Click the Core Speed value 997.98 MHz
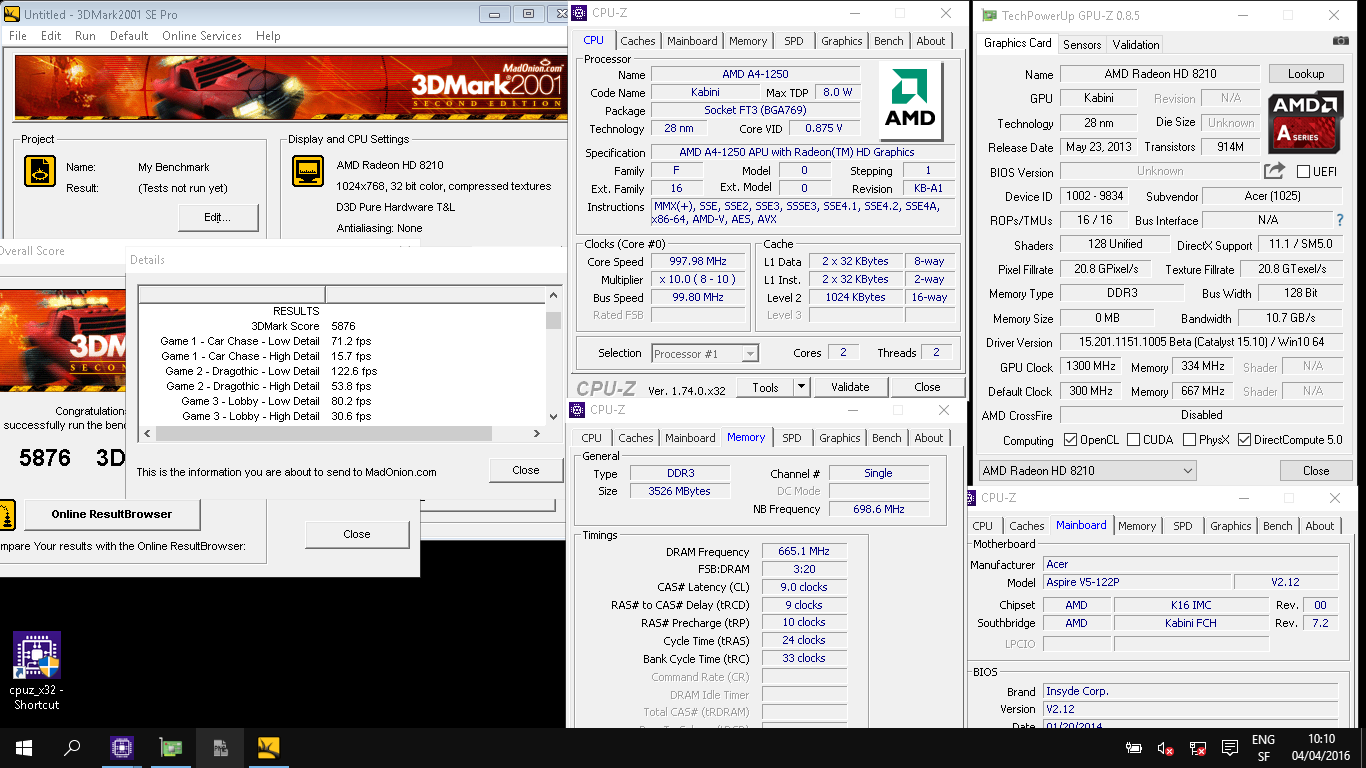Screen dimensions: 1366x768 pyautogui.click(x=699, y=262)
